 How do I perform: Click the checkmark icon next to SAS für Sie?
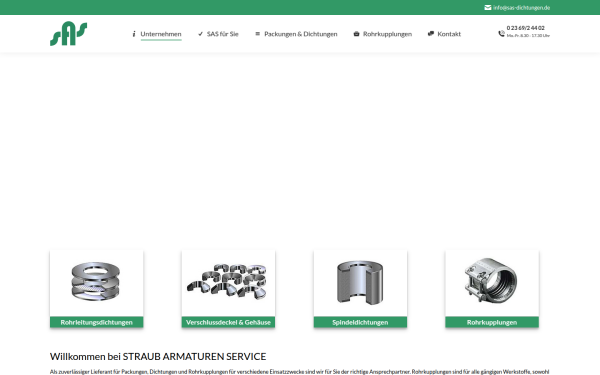tap(201, 34)
